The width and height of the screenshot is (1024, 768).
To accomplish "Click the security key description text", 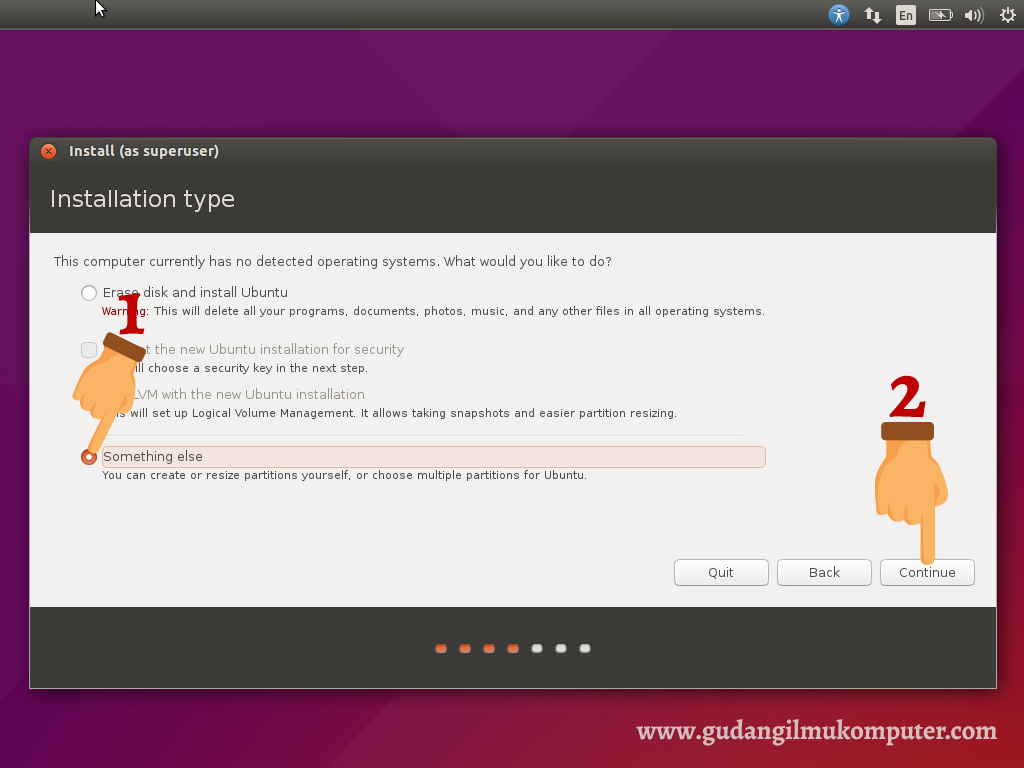I will [235, 368].
